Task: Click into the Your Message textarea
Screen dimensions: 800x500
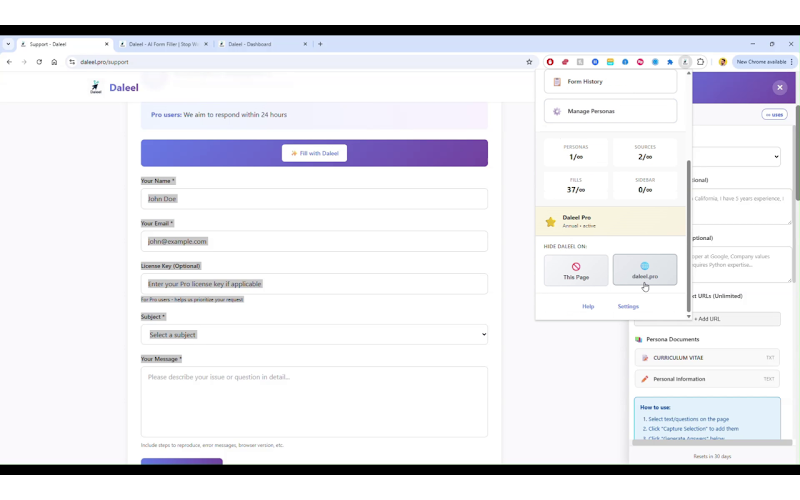Action: click(x=314, y=402)
